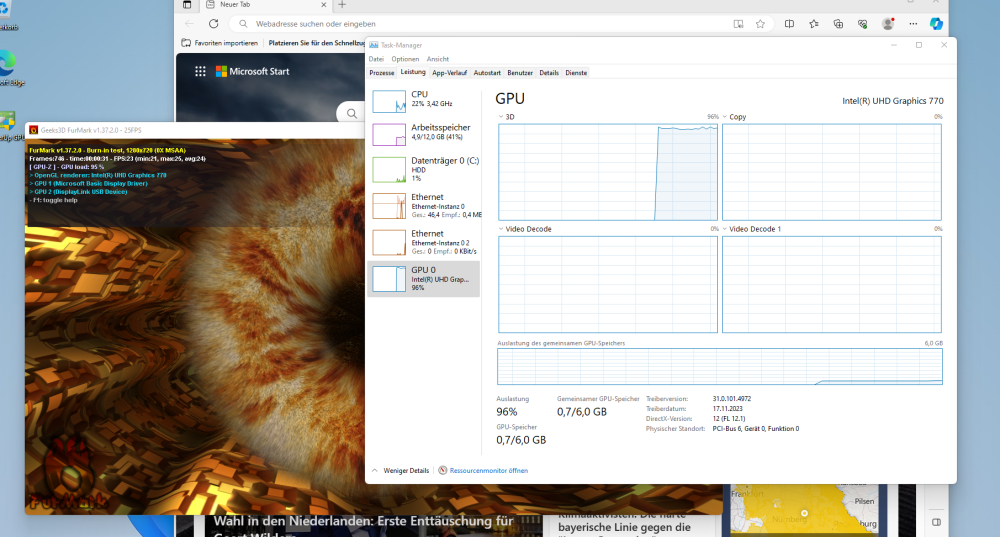
Task: Open Microsoft Edge desktop shortcut
Action: (9, 69)
